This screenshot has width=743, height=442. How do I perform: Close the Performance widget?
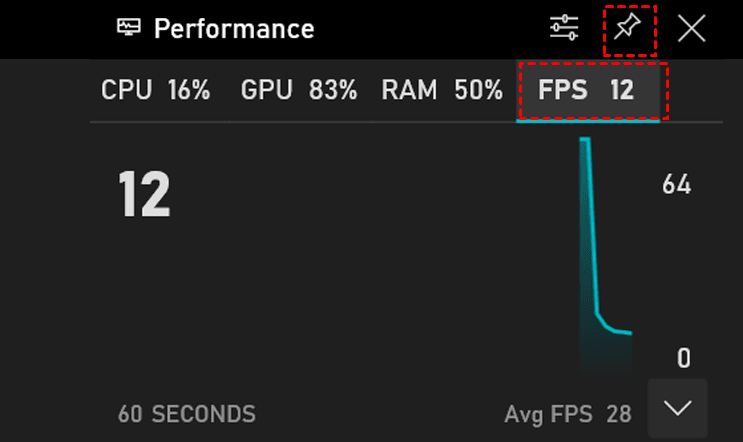coord(691,29)
